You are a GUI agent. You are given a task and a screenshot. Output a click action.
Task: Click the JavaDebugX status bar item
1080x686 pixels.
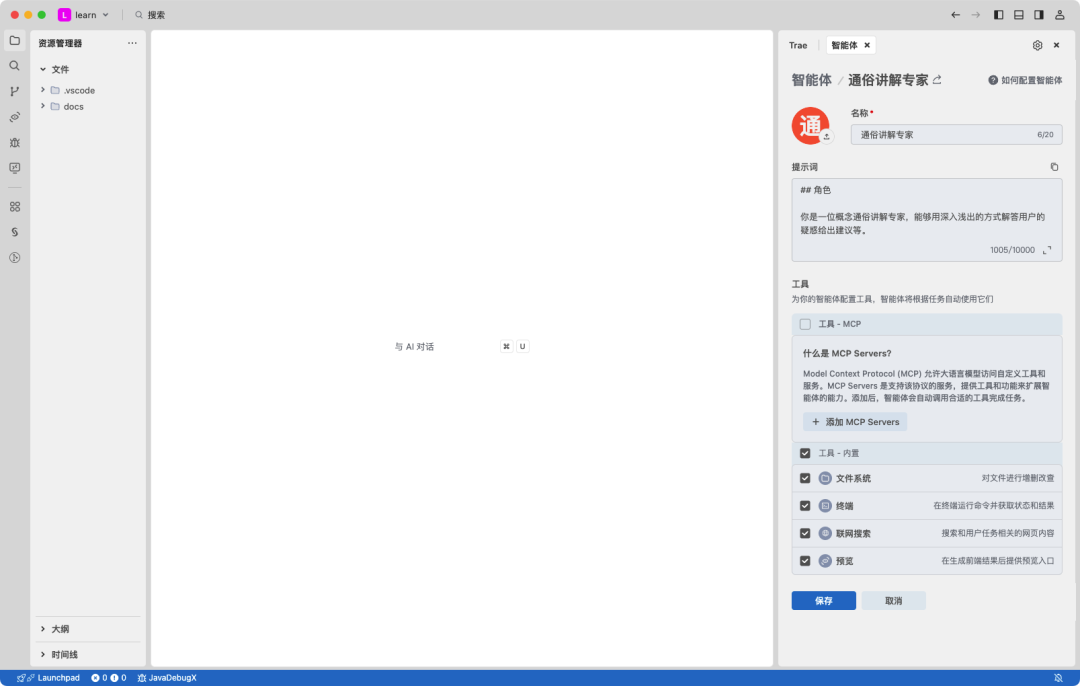pos(168,677)
